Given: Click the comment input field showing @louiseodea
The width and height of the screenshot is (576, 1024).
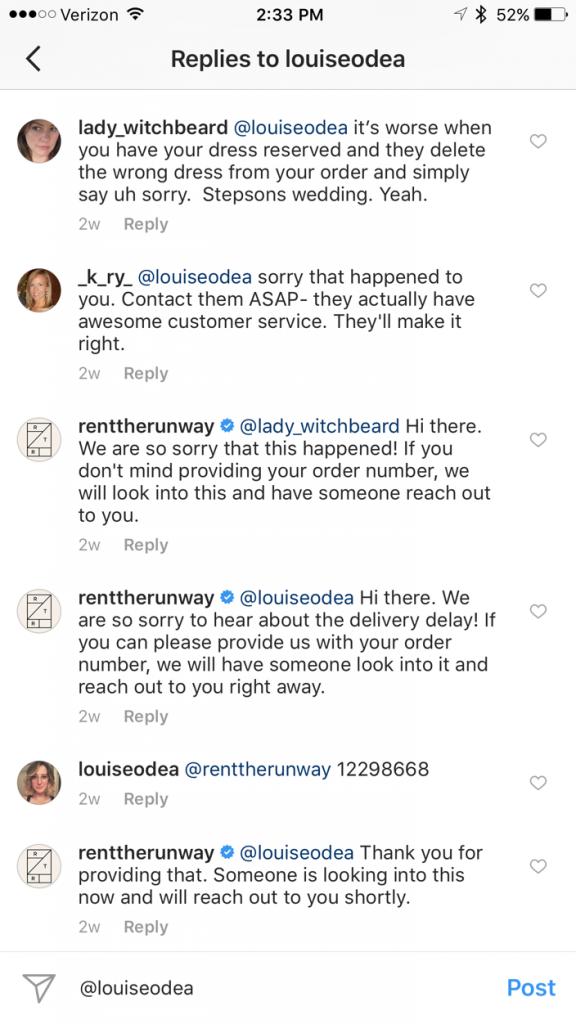Looking at the screenshot, I should click(250, 988).
